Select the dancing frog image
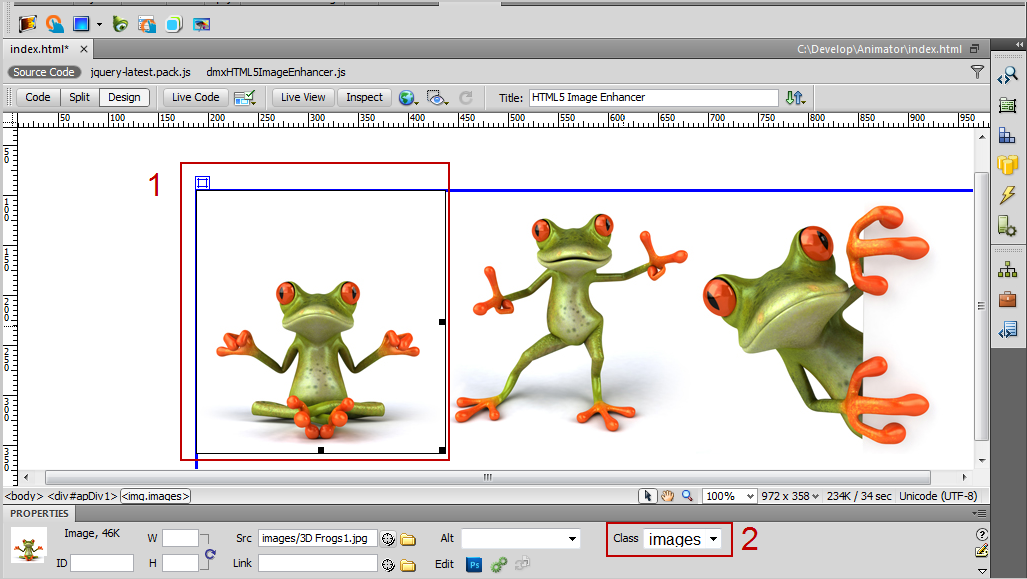Image resolution: width=1027 pixels, height=579 pixels. [x=569, y=322]
